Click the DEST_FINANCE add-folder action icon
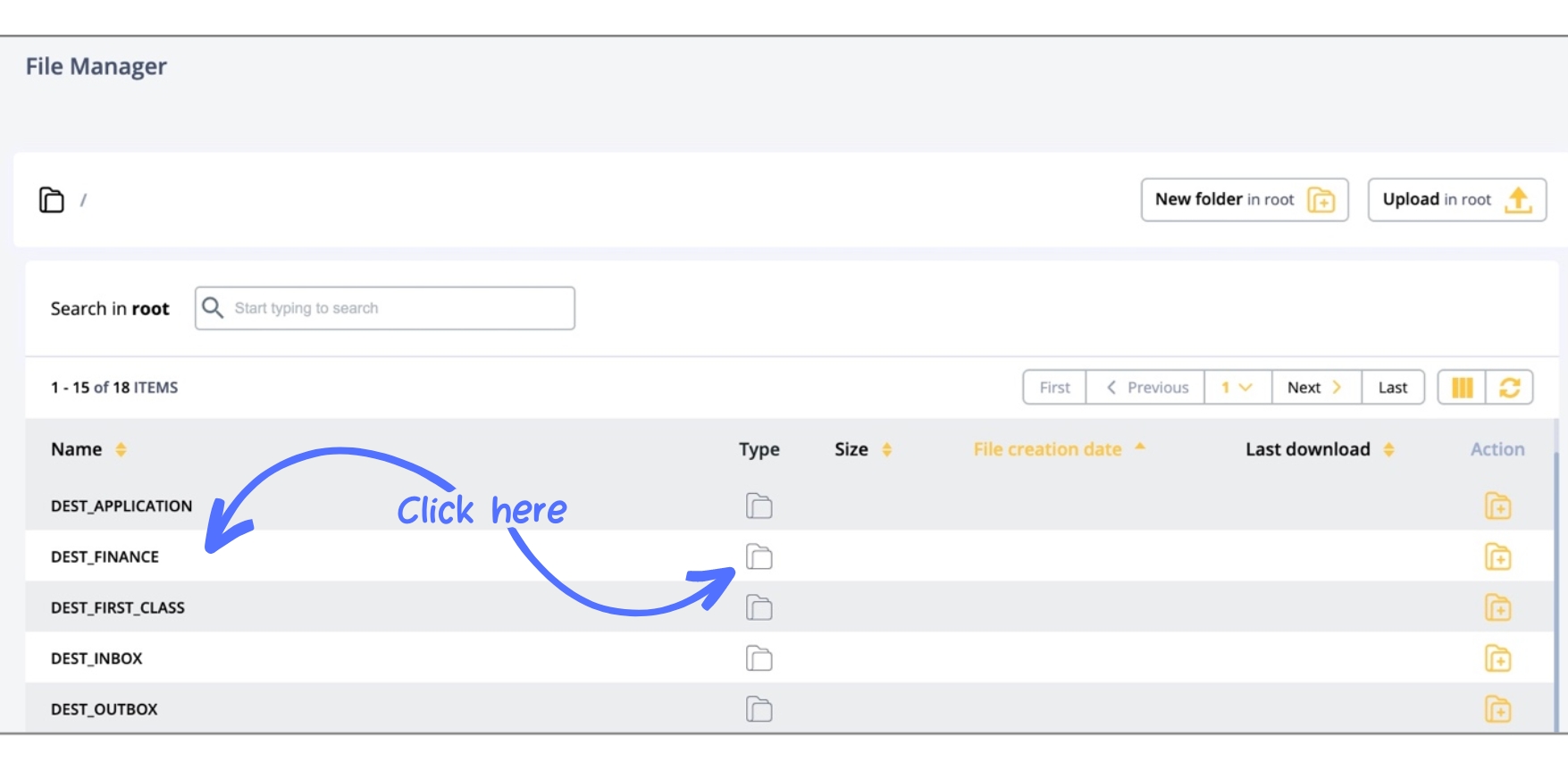The width and height of the screenshot is (1568, 769). pos(1497,557)
